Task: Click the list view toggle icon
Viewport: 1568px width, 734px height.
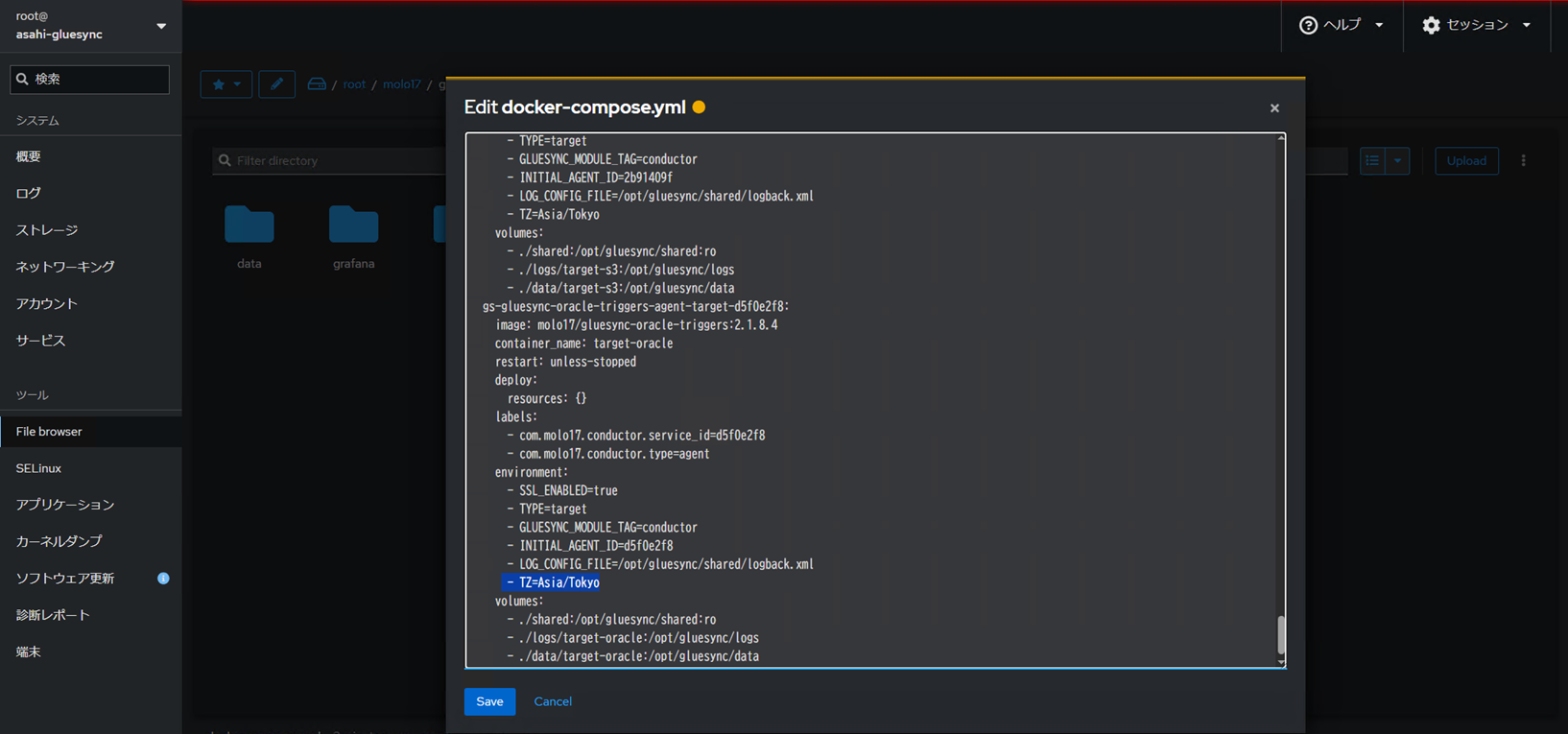Action: [1372, 161]
